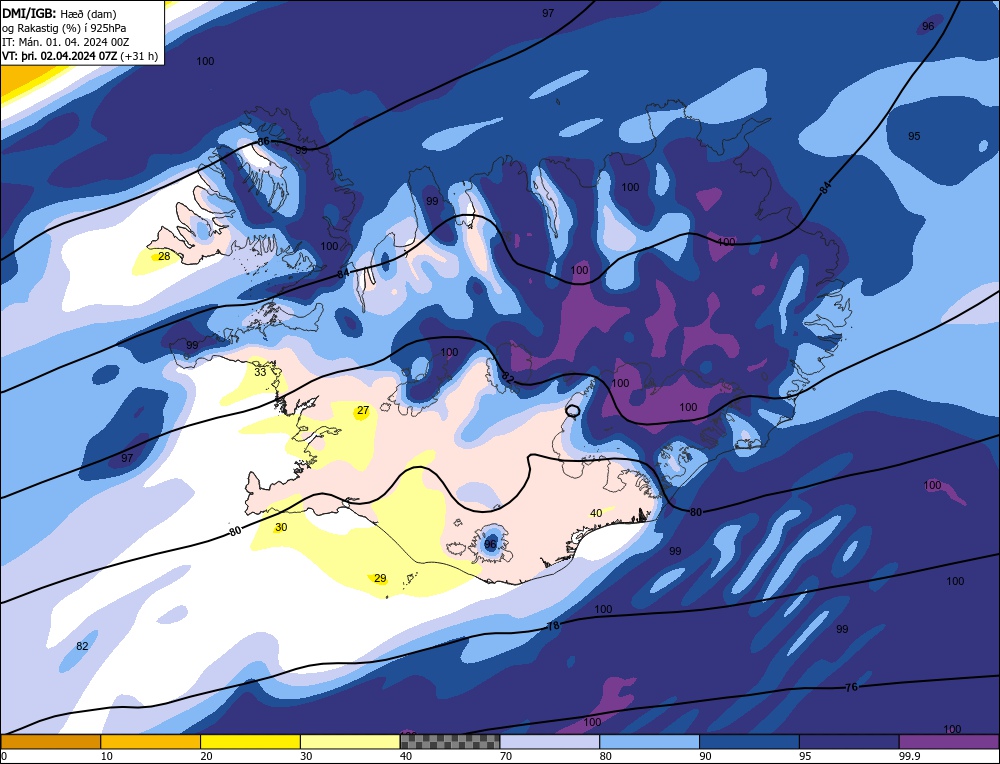Image resolution: width=1000 pixels, height=764 pixels.
Task: Click the humidity value '27' on the map
Action: (x=363, y=411)
